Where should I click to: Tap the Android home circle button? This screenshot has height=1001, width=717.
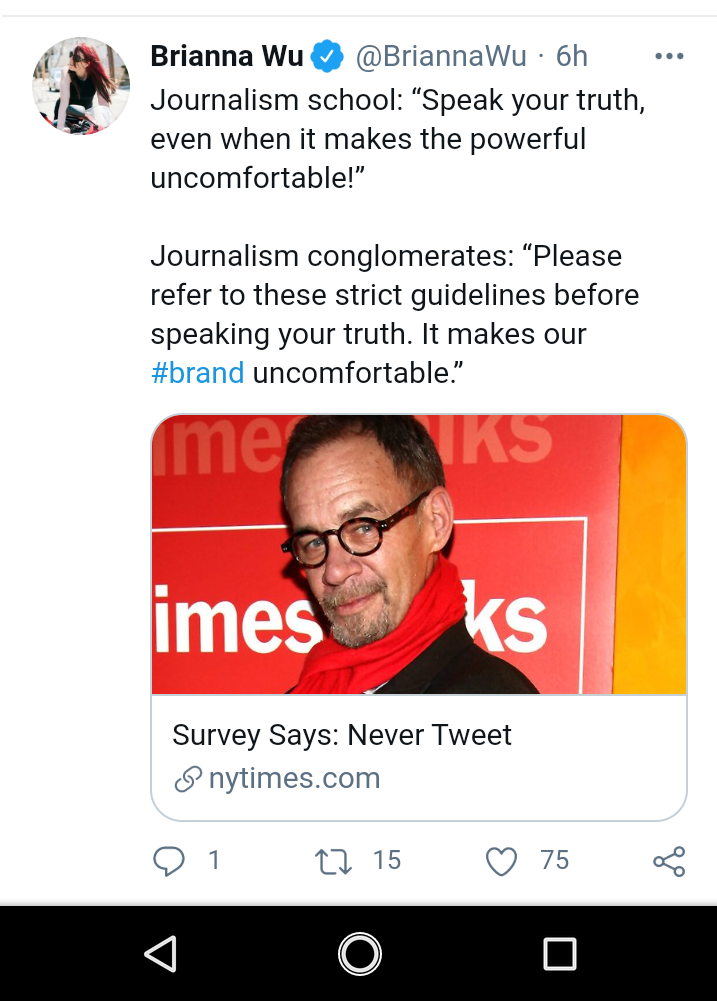pos(359,954)
